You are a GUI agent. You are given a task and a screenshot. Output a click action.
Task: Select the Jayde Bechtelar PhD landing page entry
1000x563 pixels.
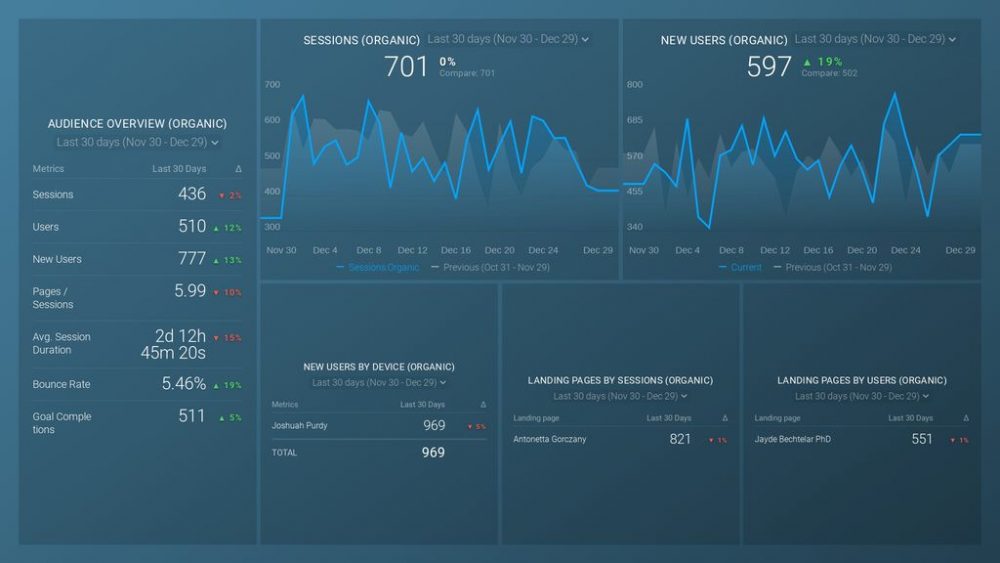point(792,440)
